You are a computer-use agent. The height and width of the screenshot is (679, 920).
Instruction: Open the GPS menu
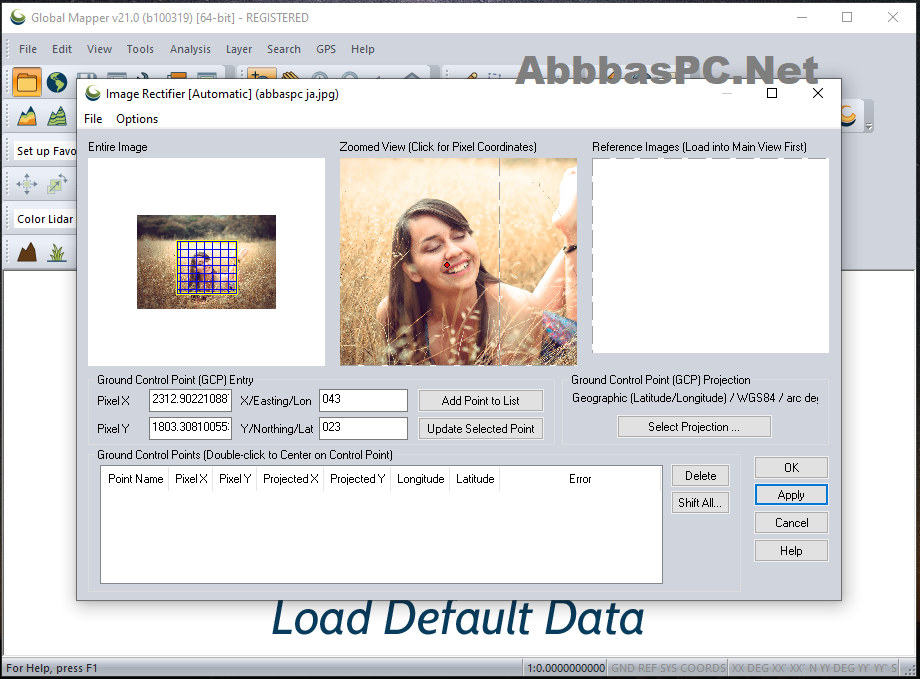pos(326,49)
